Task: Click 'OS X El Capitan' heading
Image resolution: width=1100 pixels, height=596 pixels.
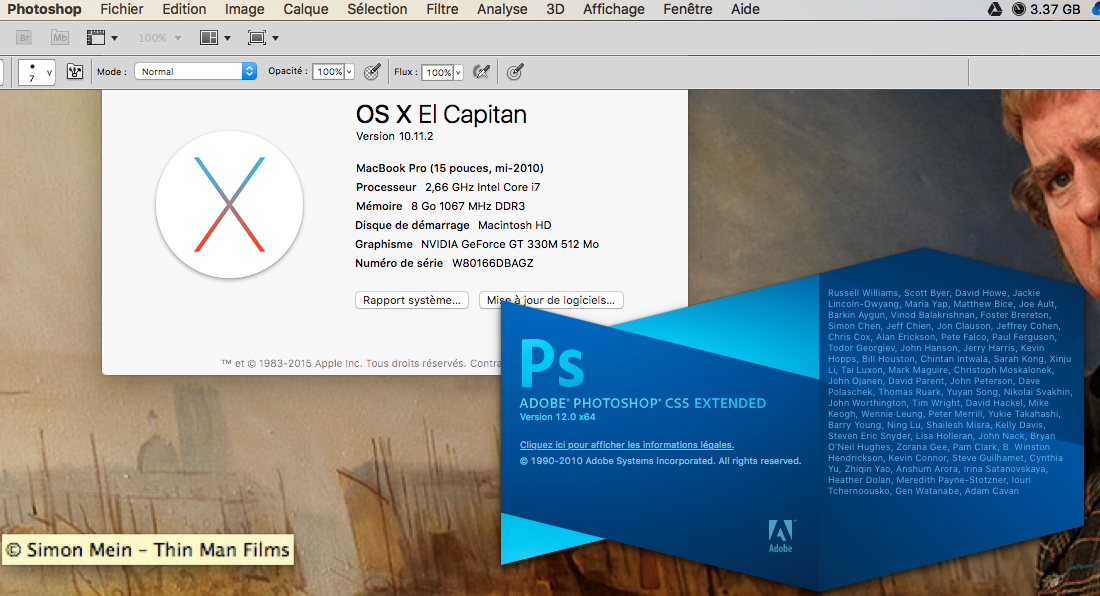Action: pos(441,114)
